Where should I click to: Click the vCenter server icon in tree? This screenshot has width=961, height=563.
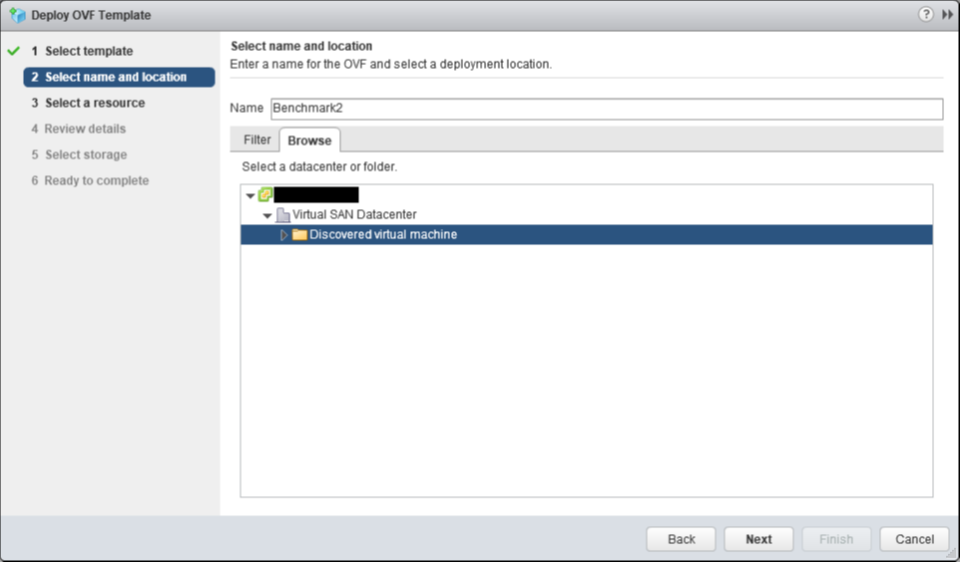265,195
